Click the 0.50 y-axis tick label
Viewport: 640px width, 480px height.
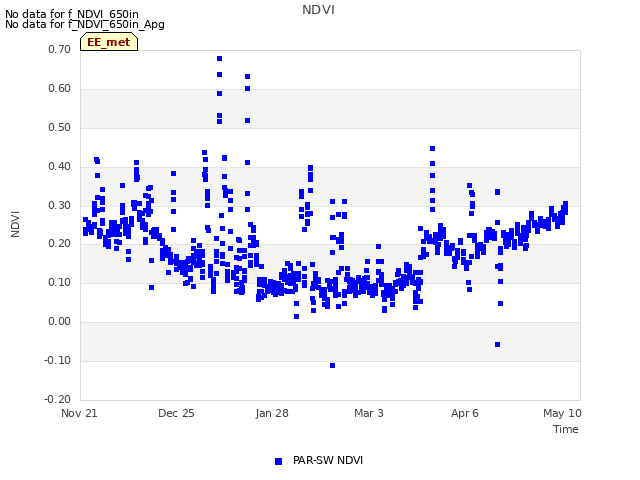pyautogui.click(x=60, y=127)
